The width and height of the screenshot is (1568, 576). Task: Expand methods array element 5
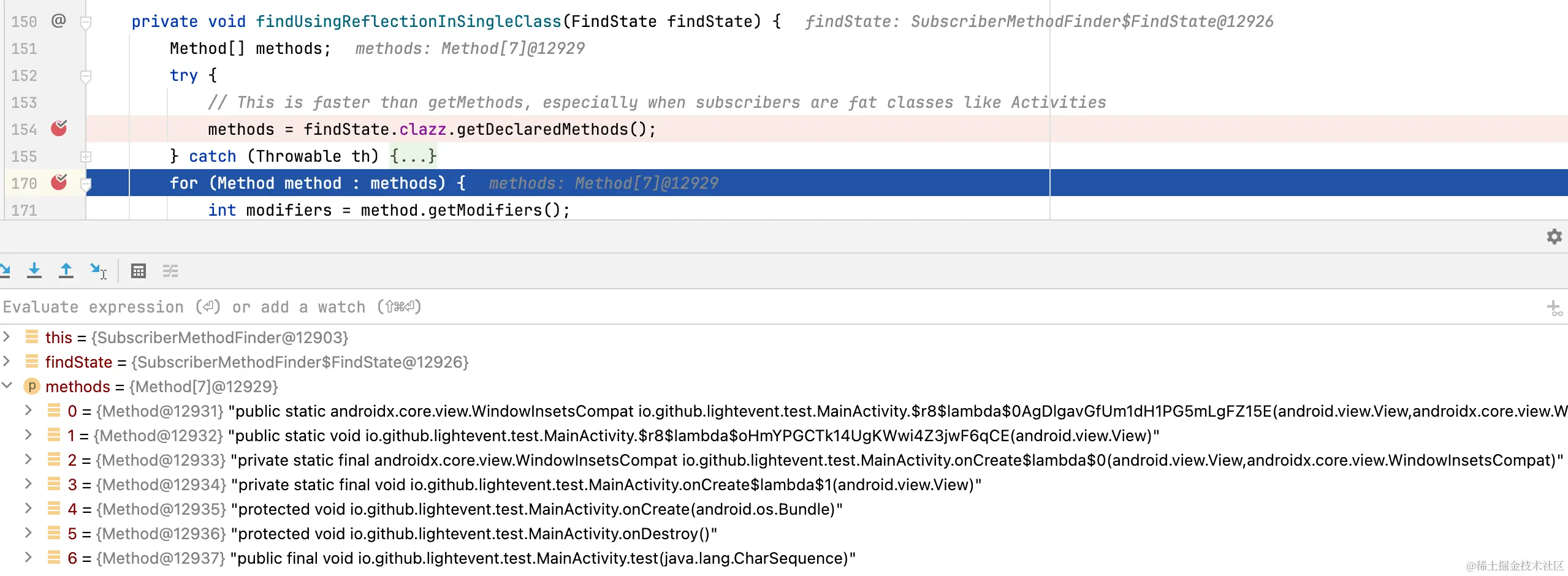click(28, 532)
